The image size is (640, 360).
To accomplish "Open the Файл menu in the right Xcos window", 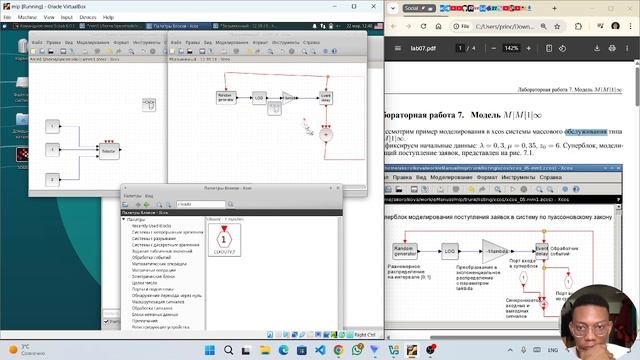I will [176, 42].
